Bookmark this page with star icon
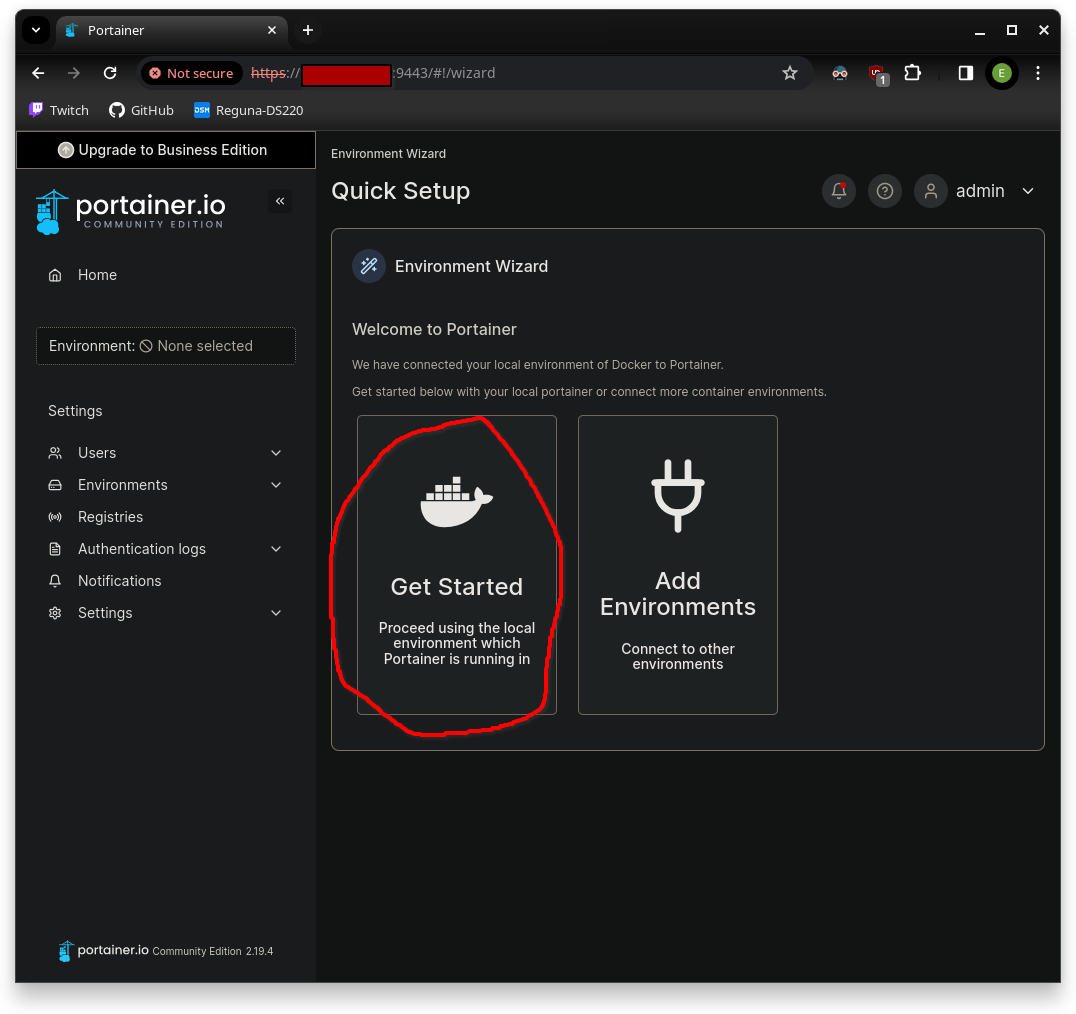The height and width of the screenshot is (1014, 1076). pyautogui.click(x=789, y=73)
